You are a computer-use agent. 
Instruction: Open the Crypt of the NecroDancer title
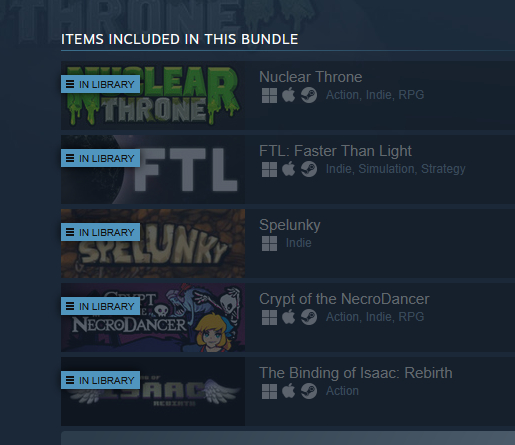point(344,299)
